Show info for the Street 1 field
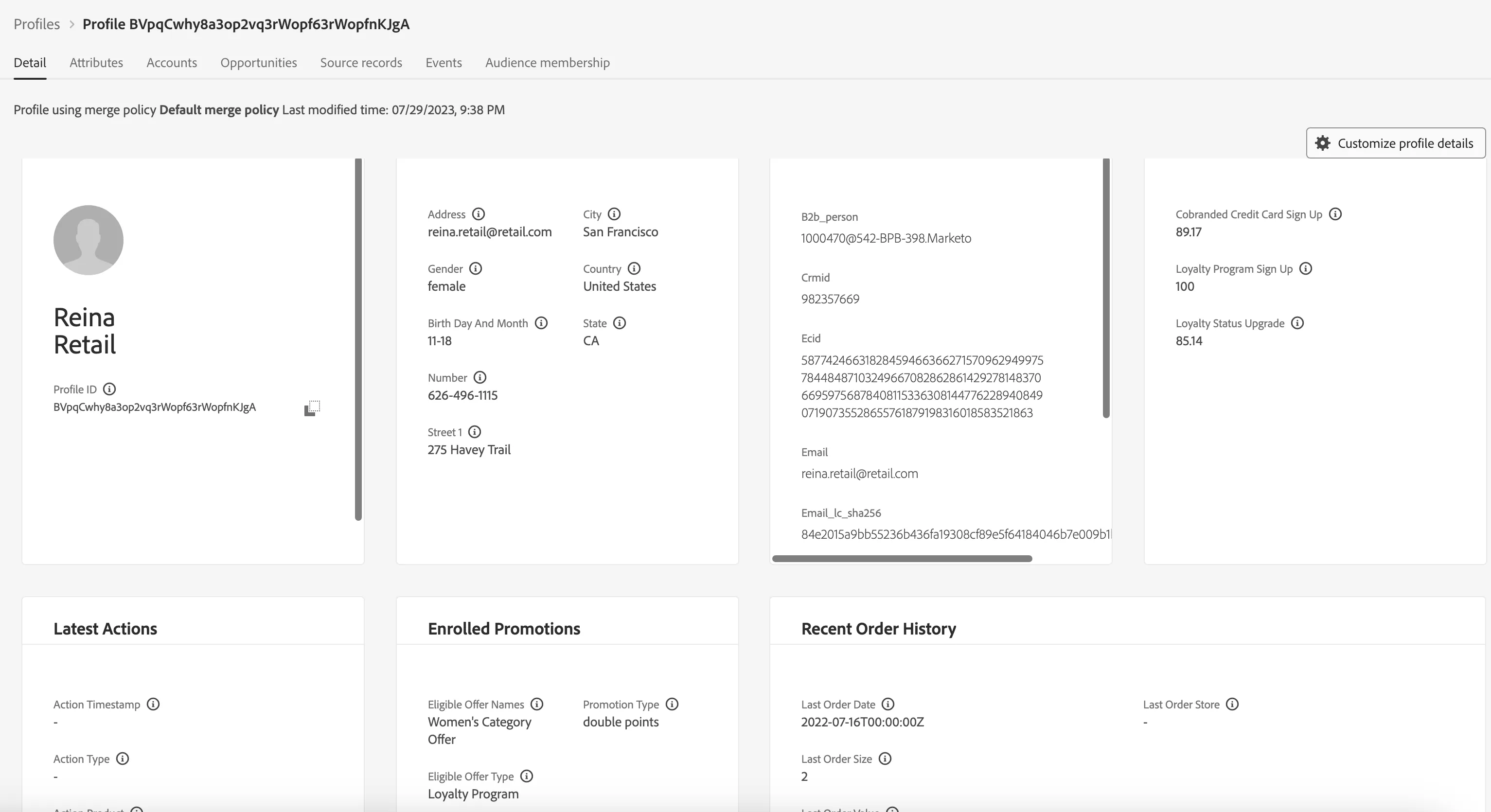 coord(475,432)
